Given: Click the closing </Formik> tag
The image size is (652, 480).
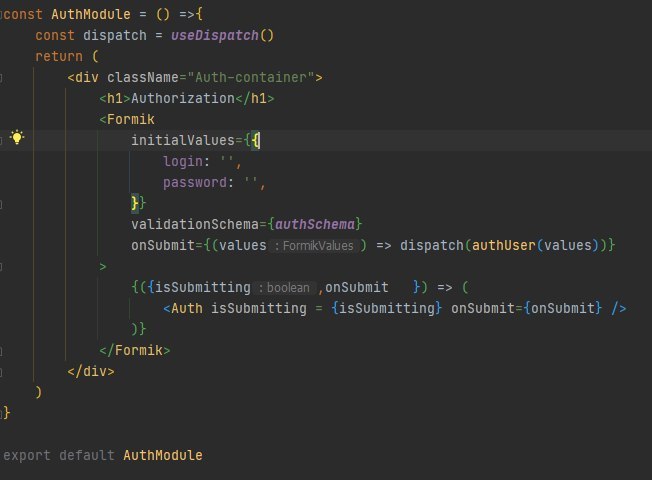Looking at the screenshot, I should (135, 351).
